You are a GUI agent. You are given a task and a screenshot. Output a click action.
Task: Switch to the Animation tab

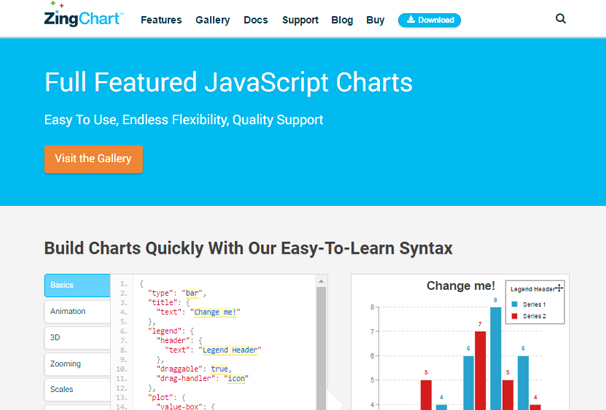(x=77, y=311)
